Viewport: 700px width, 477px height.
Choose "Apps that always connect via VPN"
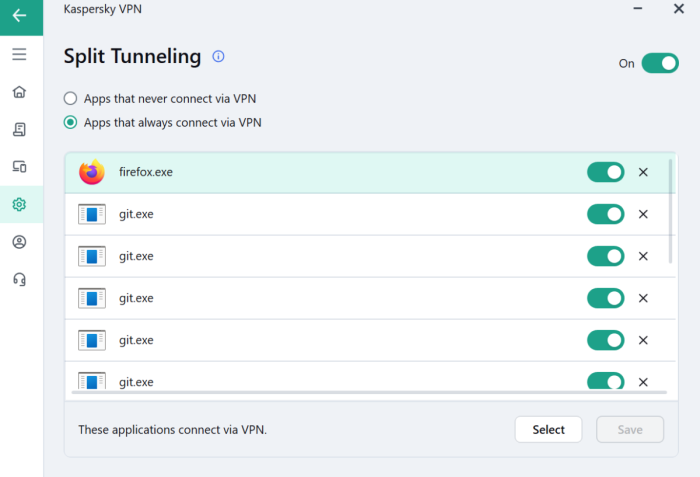70,123
